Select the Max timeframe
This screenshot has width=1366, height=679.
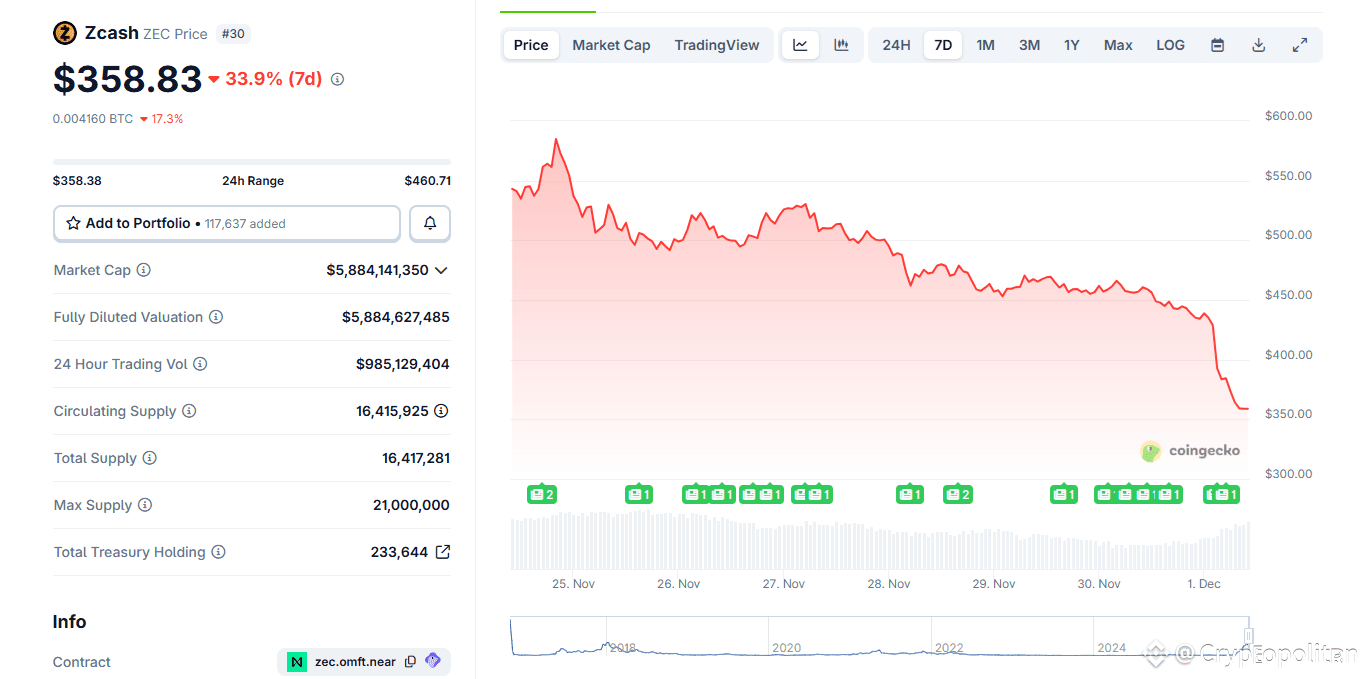[1117, 44]
